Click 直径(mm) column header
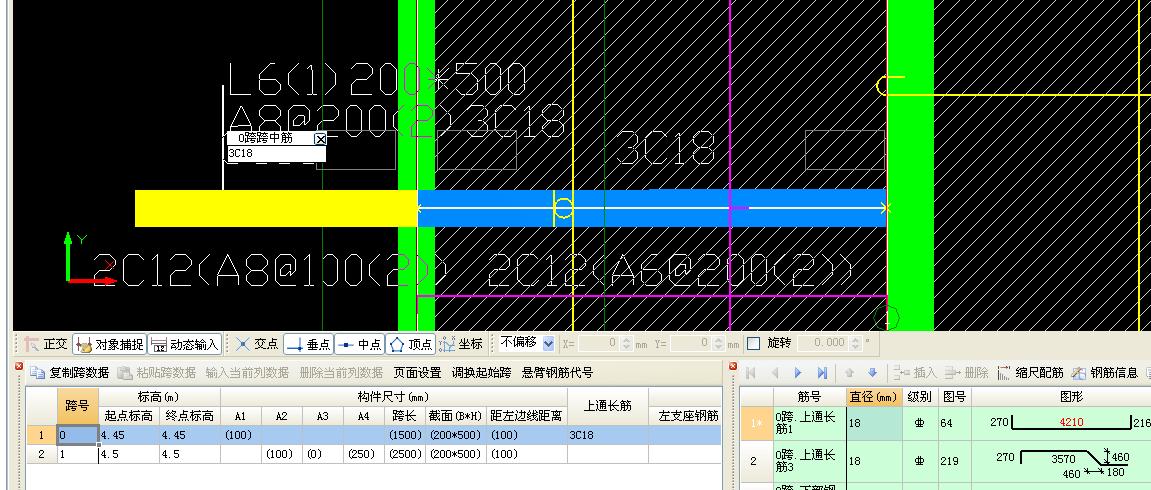Image resolution: width=1151 pixels, height=490 pixels. 874,397
